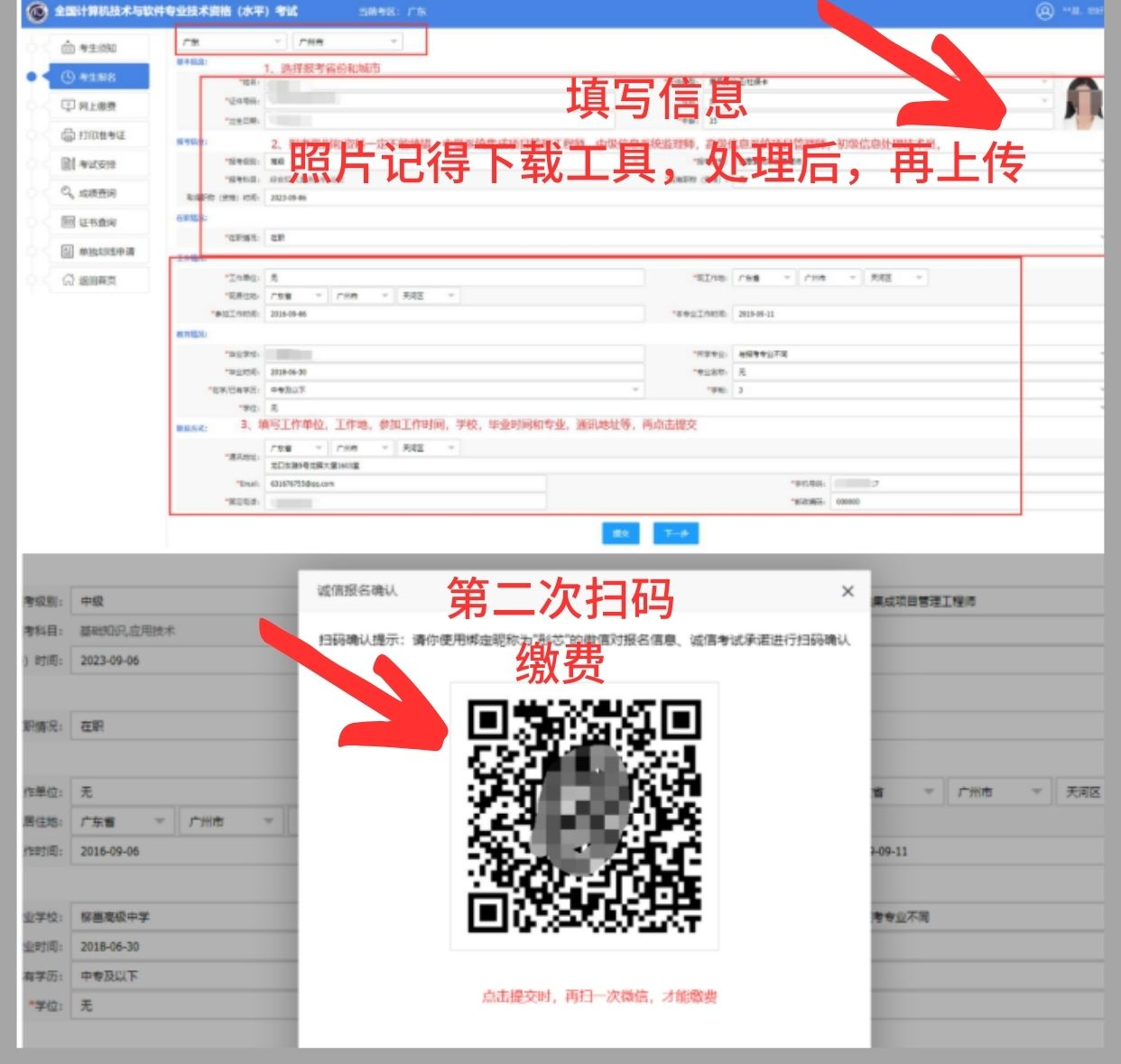This screenshot has height=1064, width=1121.
Task: Click the magnifier icon for 成绩查询
Action: [x=68, y=192]
